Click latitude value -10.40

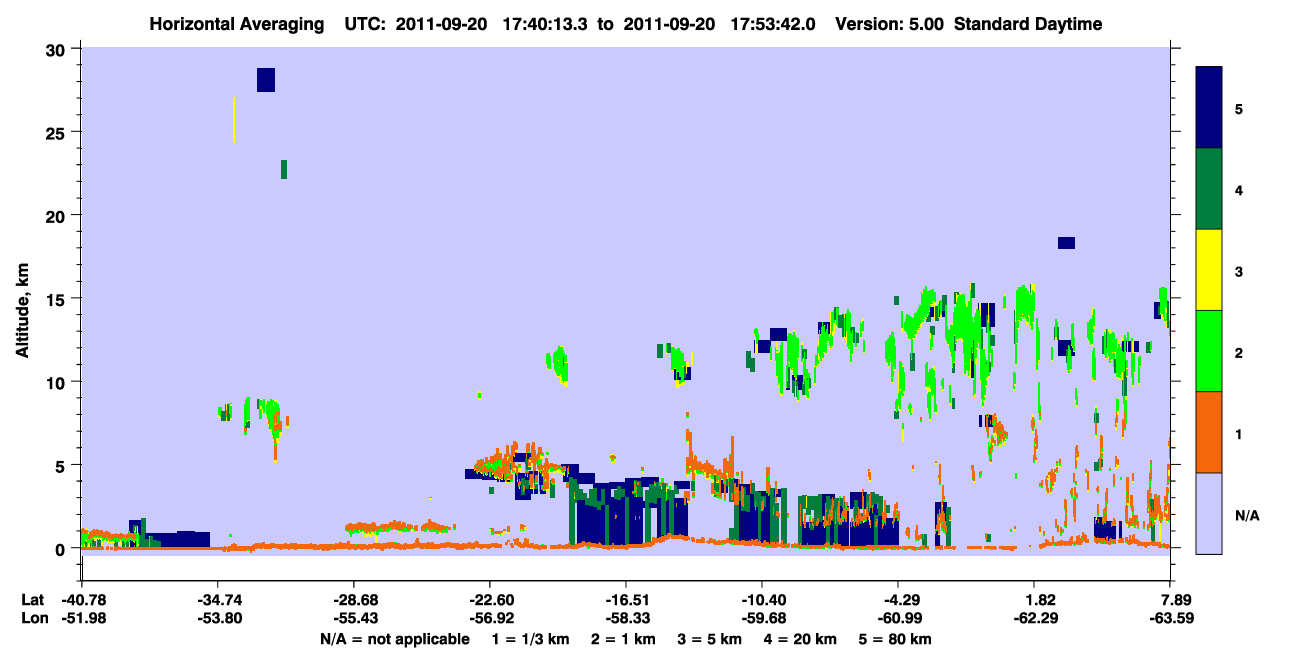[x=762, y=600]
